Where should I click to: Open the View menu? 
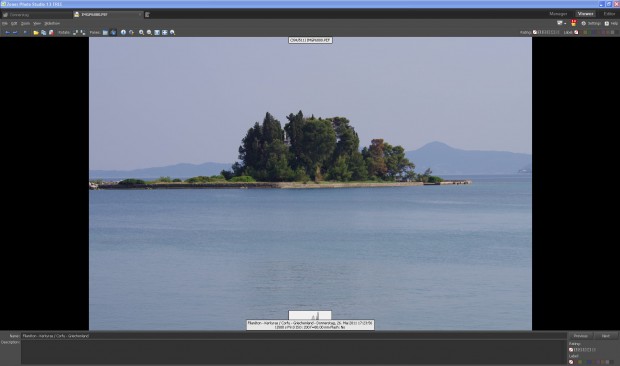(37, 23)
